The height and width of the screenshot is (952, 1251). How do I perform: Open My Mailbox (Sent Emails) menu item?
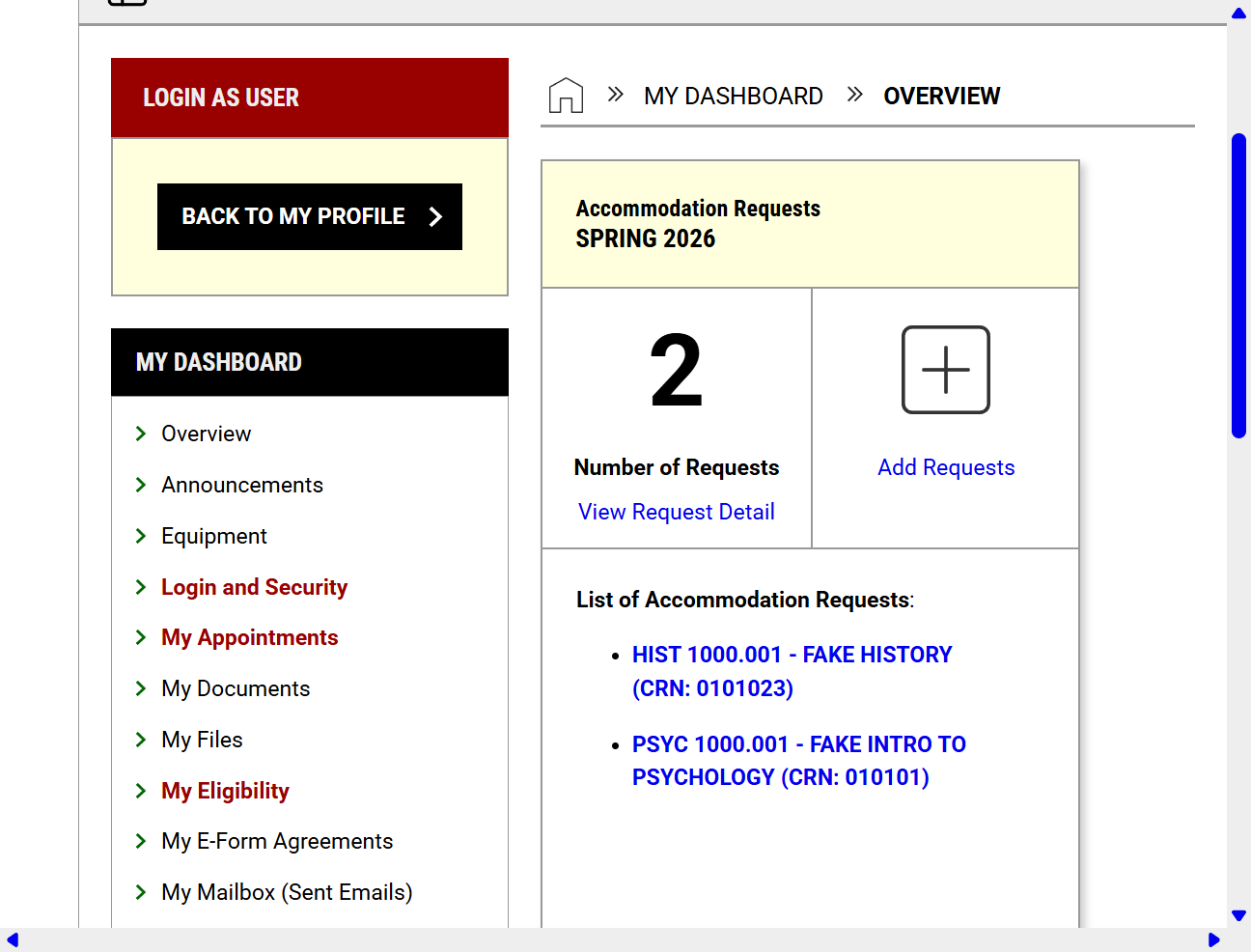click(287, 892)
